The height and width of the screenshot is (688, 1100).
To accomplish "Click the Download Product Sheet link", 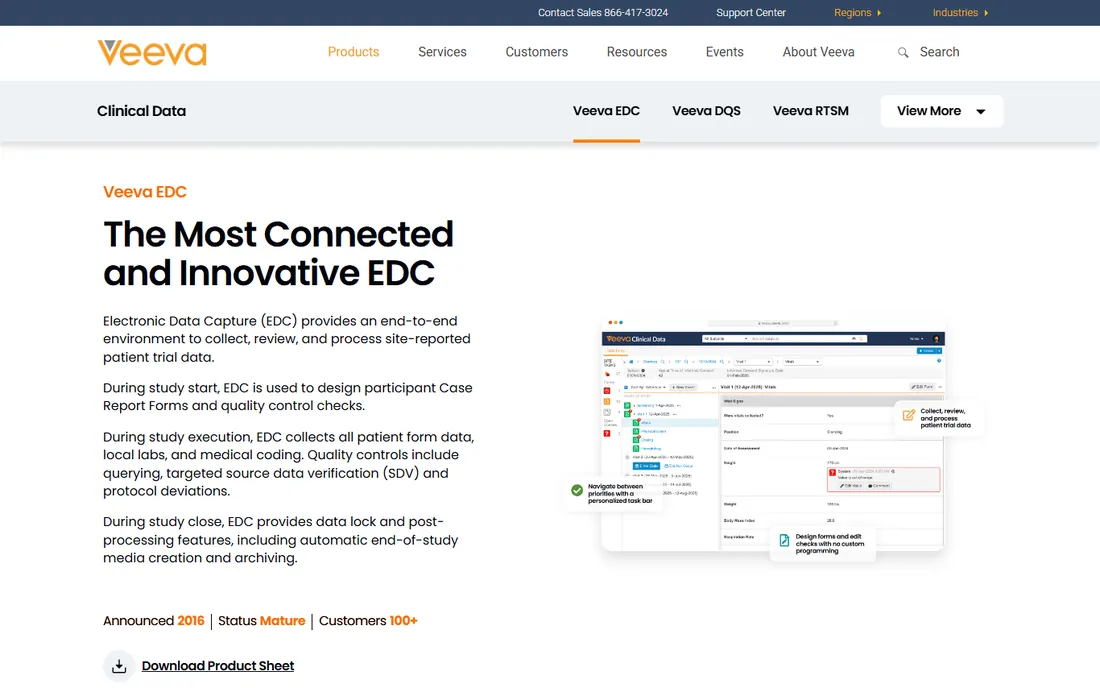I will click(217, 666).
